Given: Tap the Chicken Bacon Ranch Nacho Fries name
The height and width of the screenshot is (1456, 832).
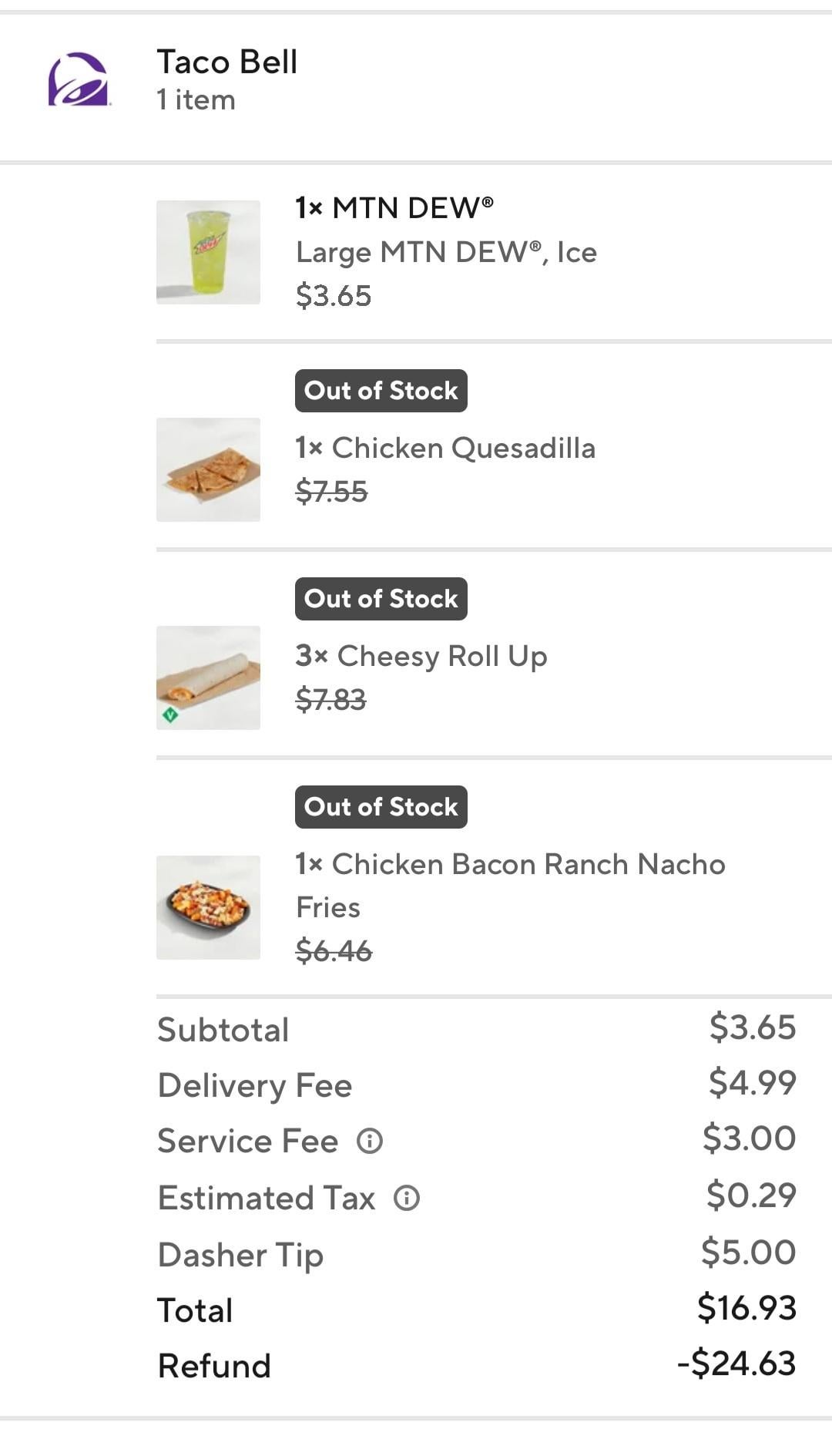Looking at the screenshot, I should [509, 885].
